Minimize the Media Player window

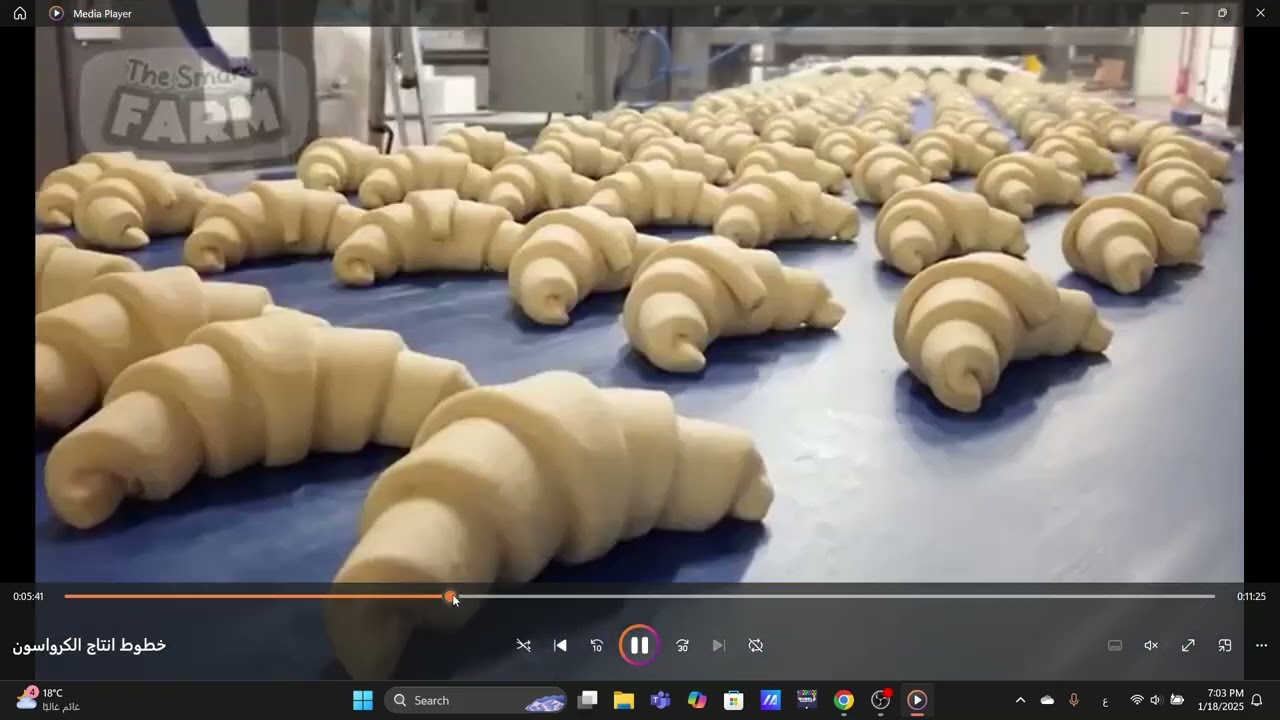pyautogui.click(x=1184, y=13)
